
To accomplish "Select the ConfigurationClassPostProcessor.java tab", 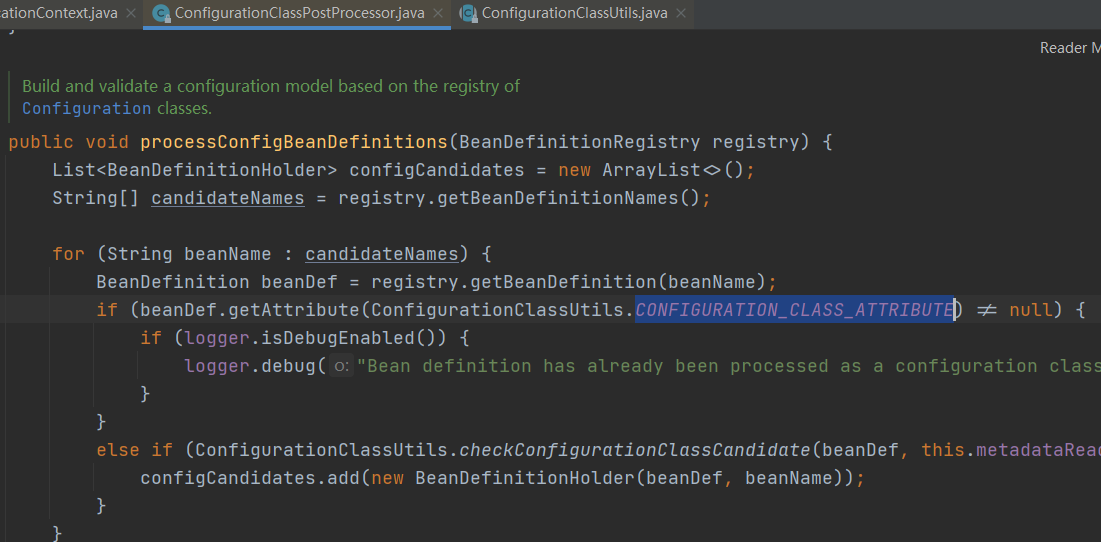I will [299, 13].
